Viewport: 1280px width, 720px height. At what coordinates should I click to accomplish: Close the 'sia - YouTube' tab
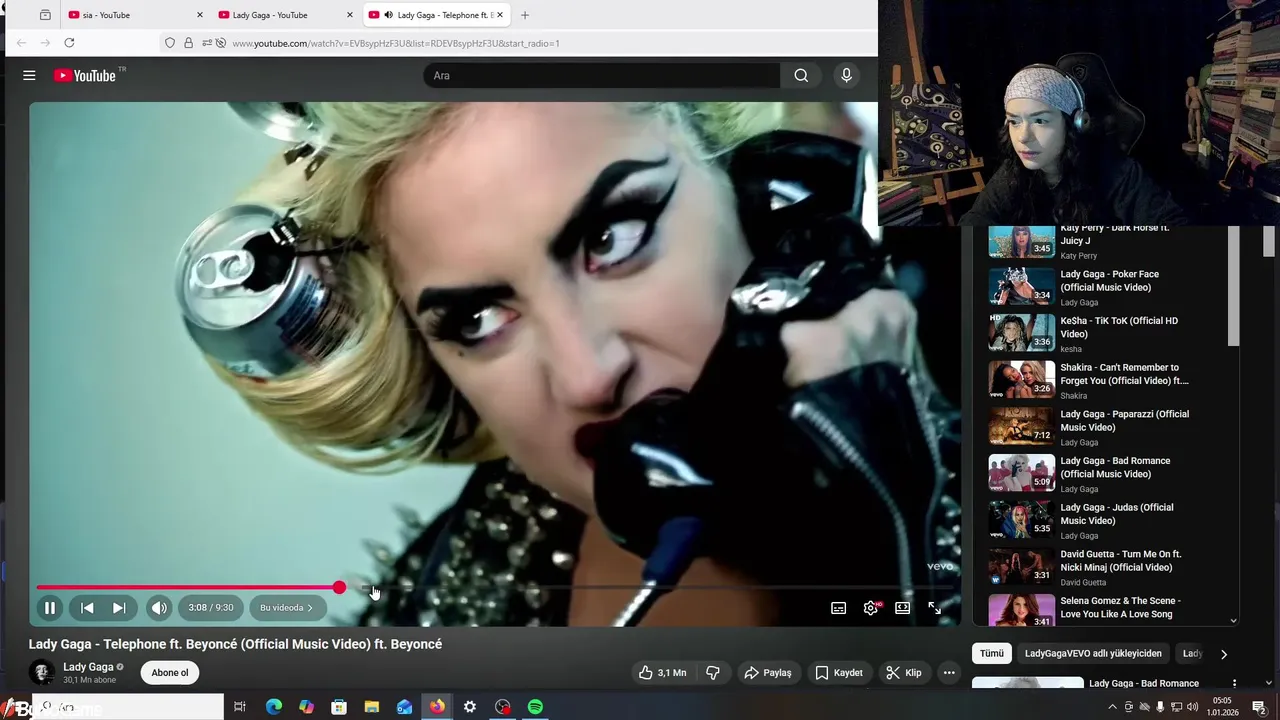click(199, 15)
